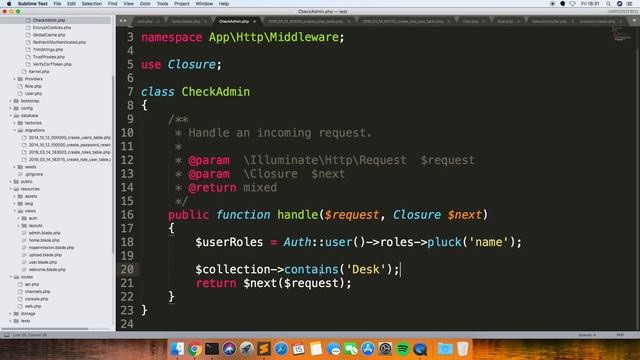Expand the Providers folder
The width and height of the screenshot is (640, 360).
point(15,79)
